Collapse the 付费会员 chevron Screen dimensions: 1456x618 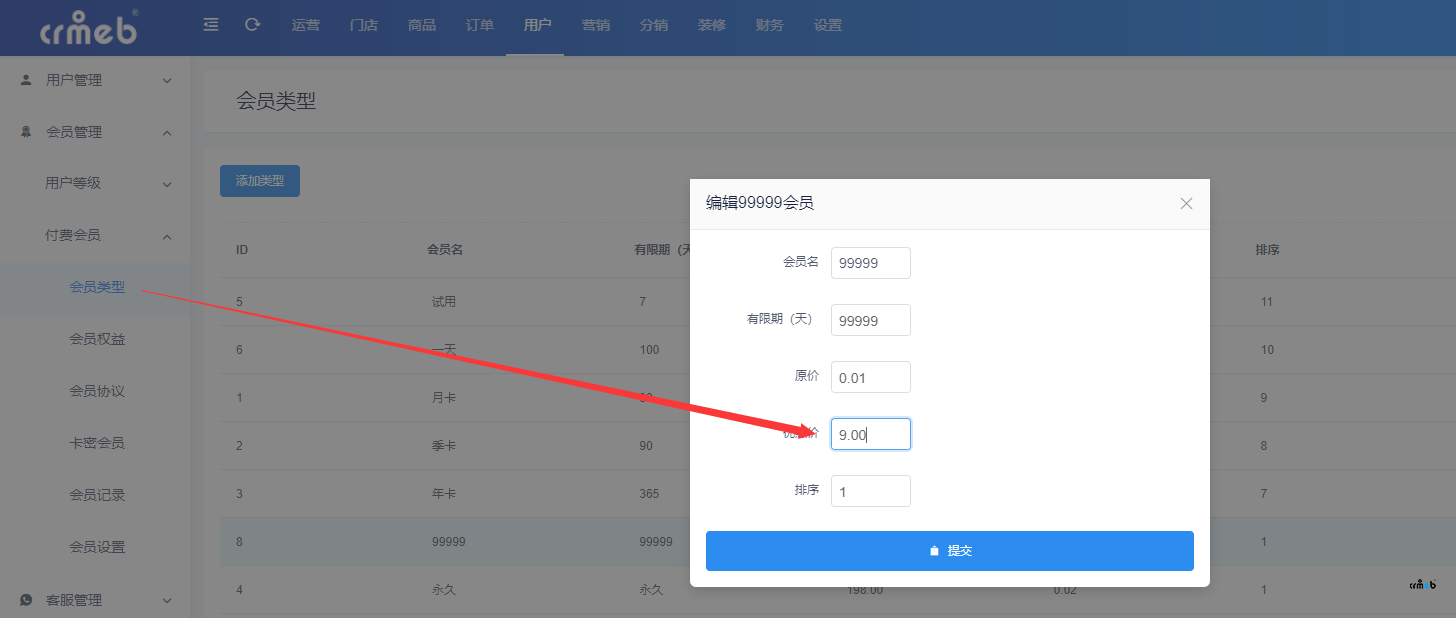pos(167,236)
